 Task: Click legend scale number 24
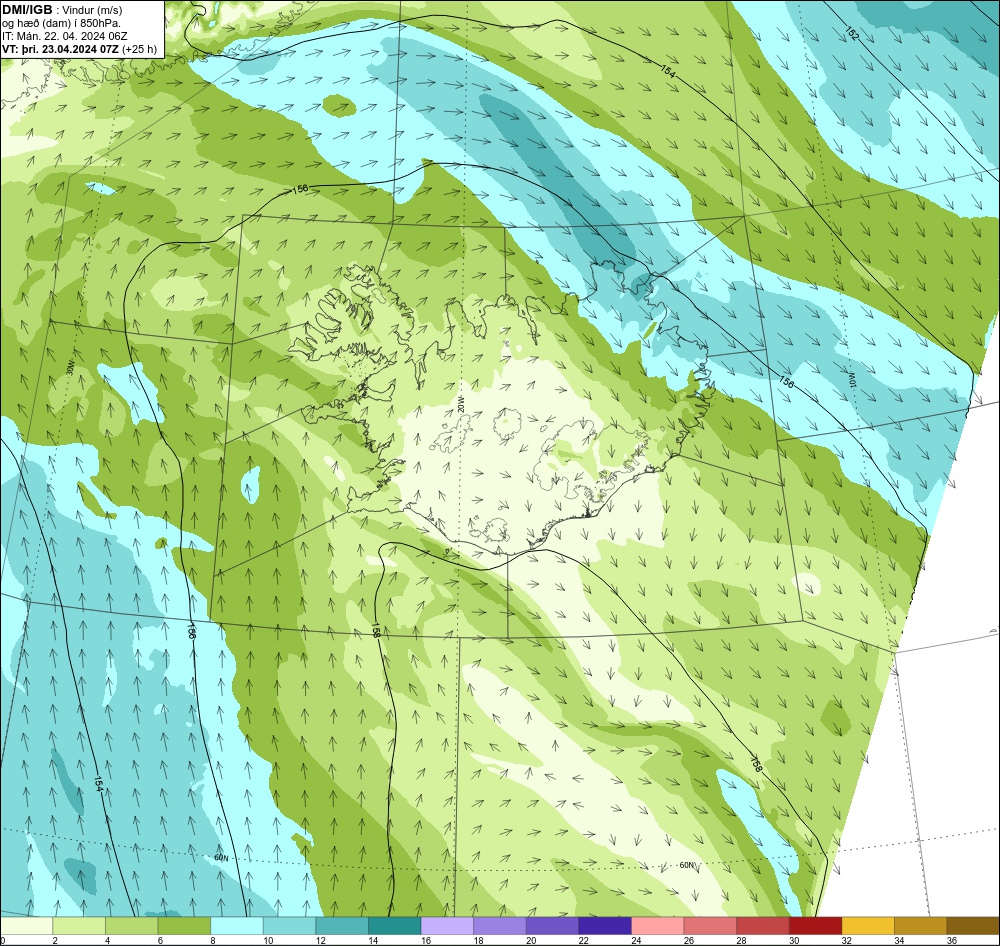[x=636, y=940]
